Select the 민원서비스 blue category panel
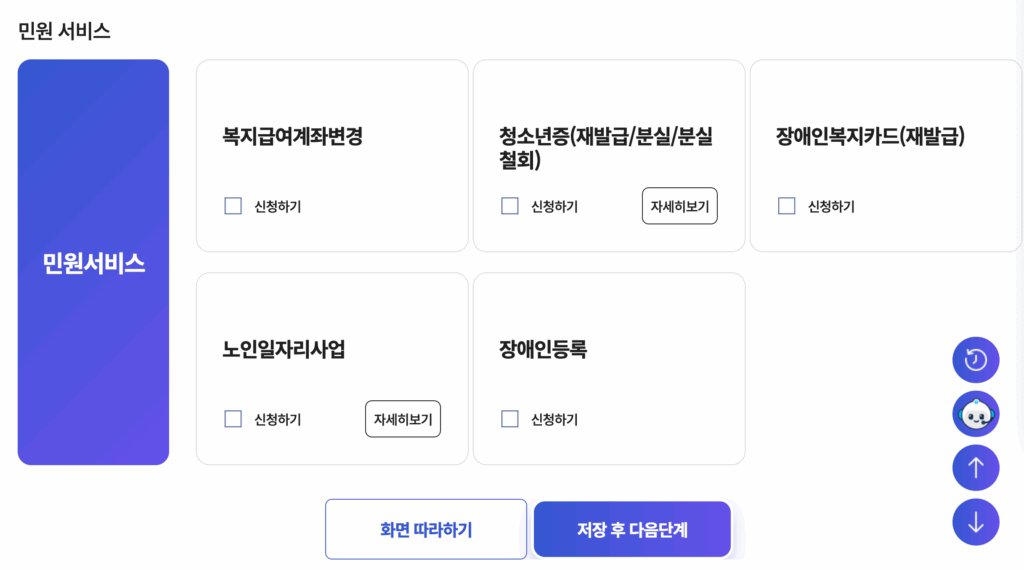This screenshot has height=570, width=1024. pyautogui.click(x=93, y=262)
